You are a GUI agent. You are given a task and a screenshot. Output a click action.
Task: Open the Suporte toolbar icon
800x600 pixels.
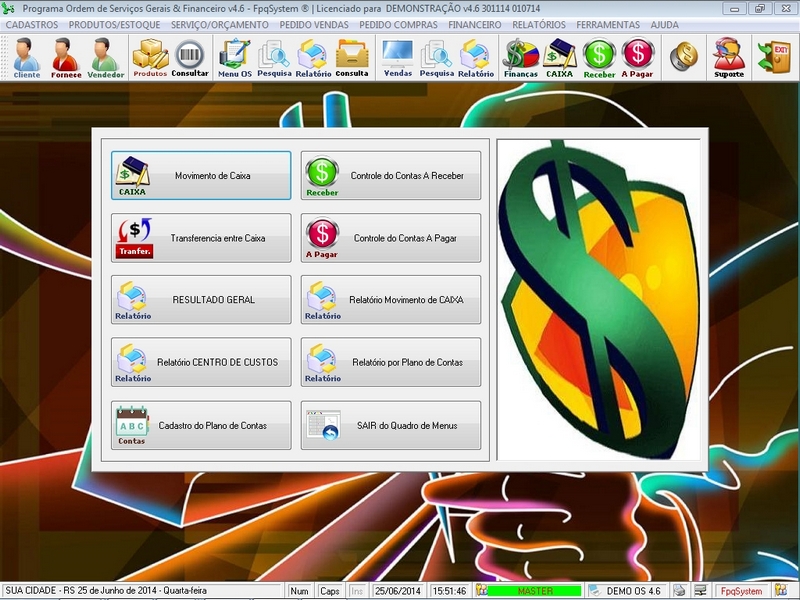tap(727, 55)
